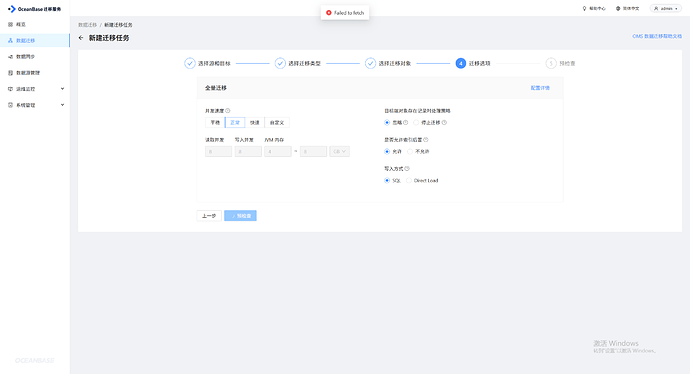Select 快速 concurrency speed
Image resolution: width=690 pixels, height=374 pixels.
click(x=255, y=123)
